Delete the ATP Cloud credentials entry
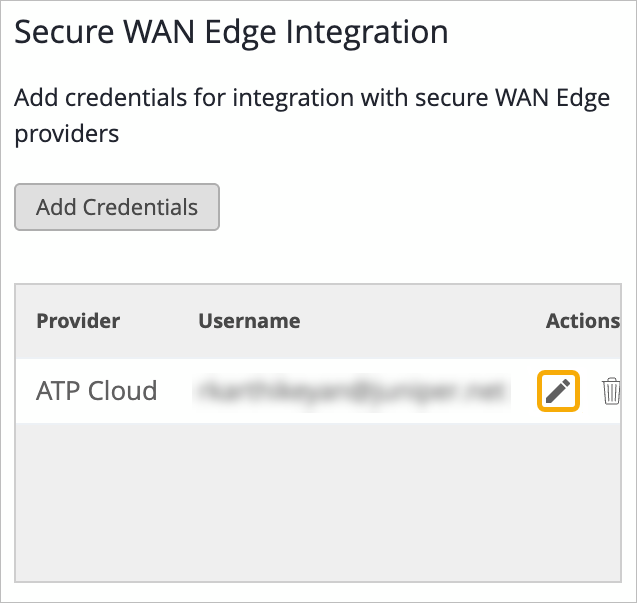Image resolution: width=637 pixels, height=603 pixels. pyautogui.click(x=611, y=391)
